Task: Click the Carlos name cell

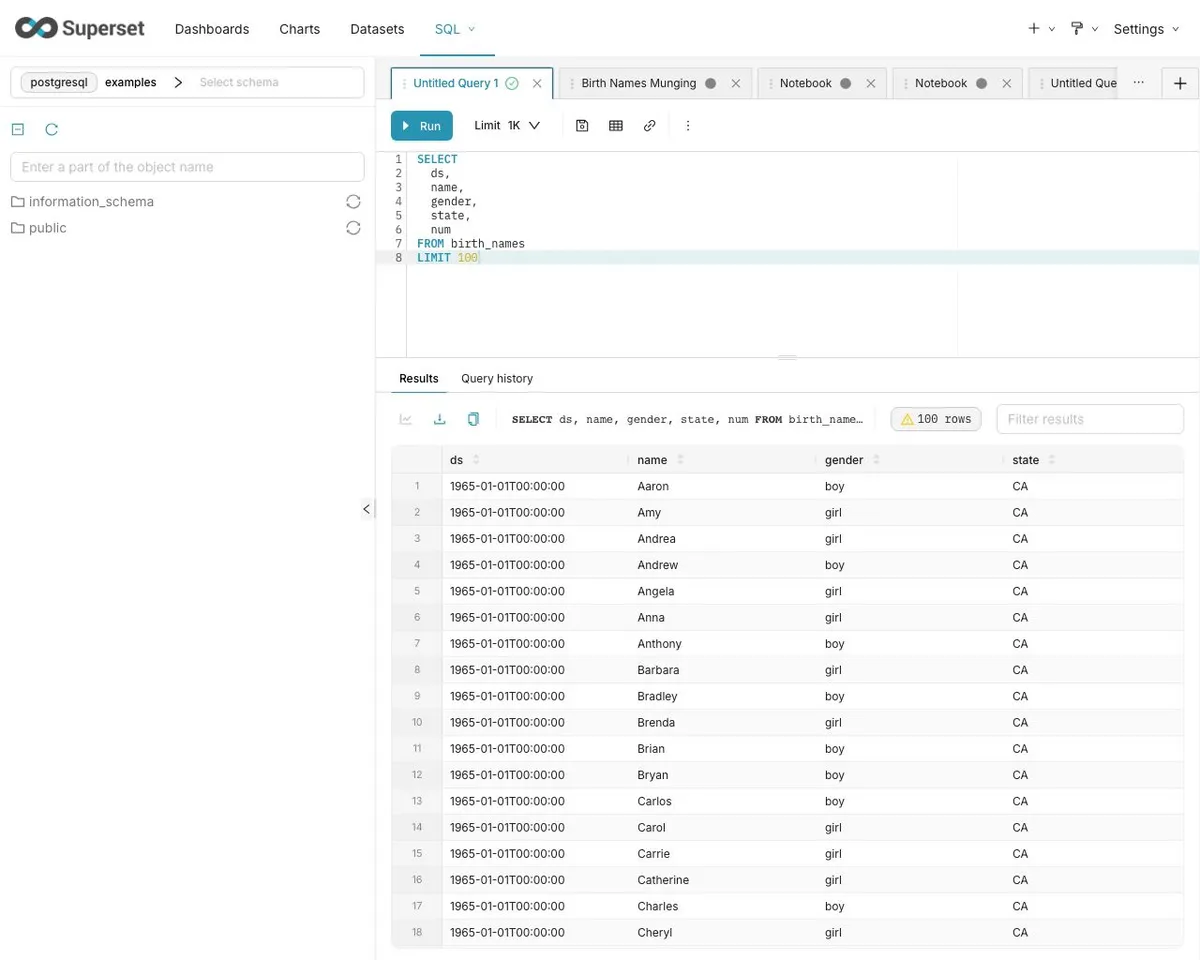Action: click(654, 801)
